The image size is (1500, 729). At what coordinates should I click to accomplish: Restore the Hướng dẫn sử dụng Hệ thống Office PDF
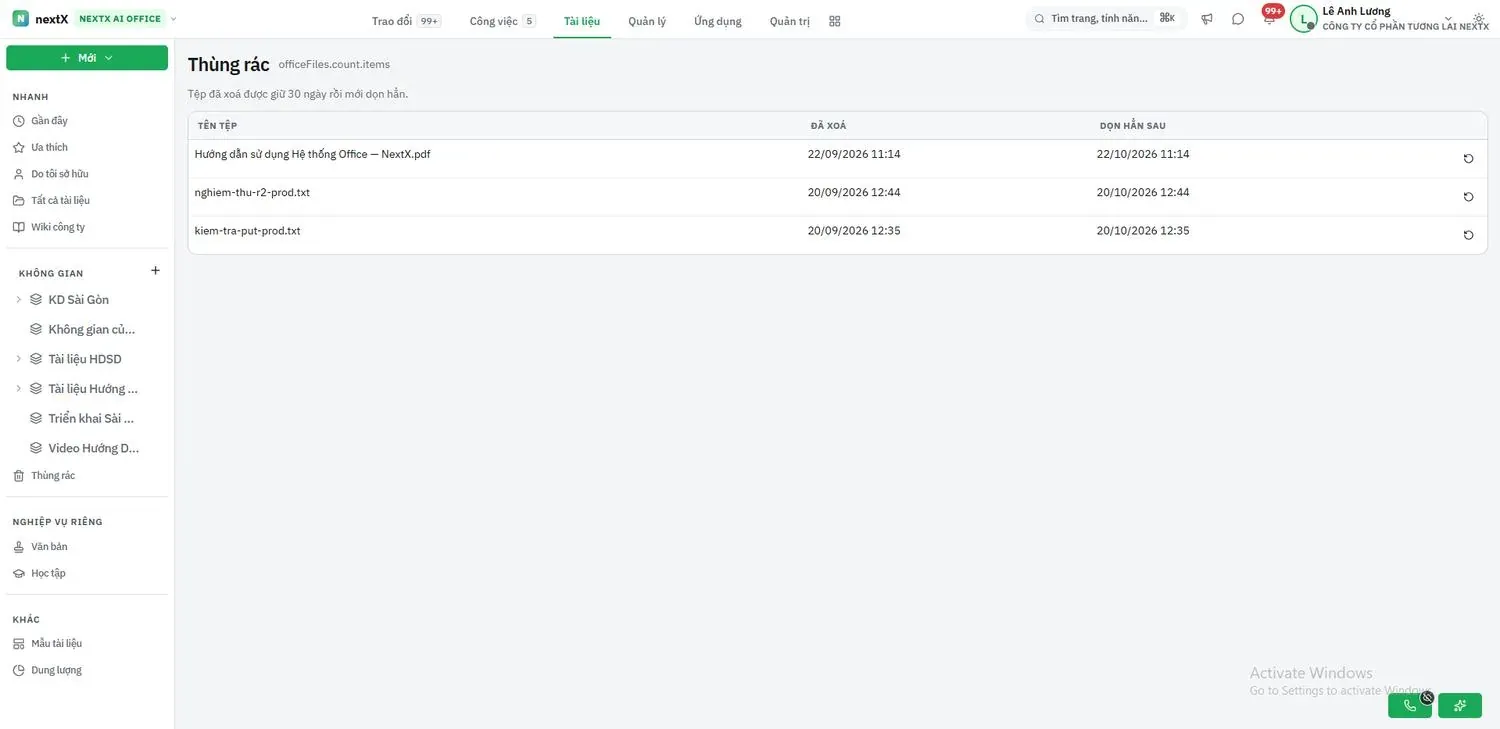coord(1468,159)
